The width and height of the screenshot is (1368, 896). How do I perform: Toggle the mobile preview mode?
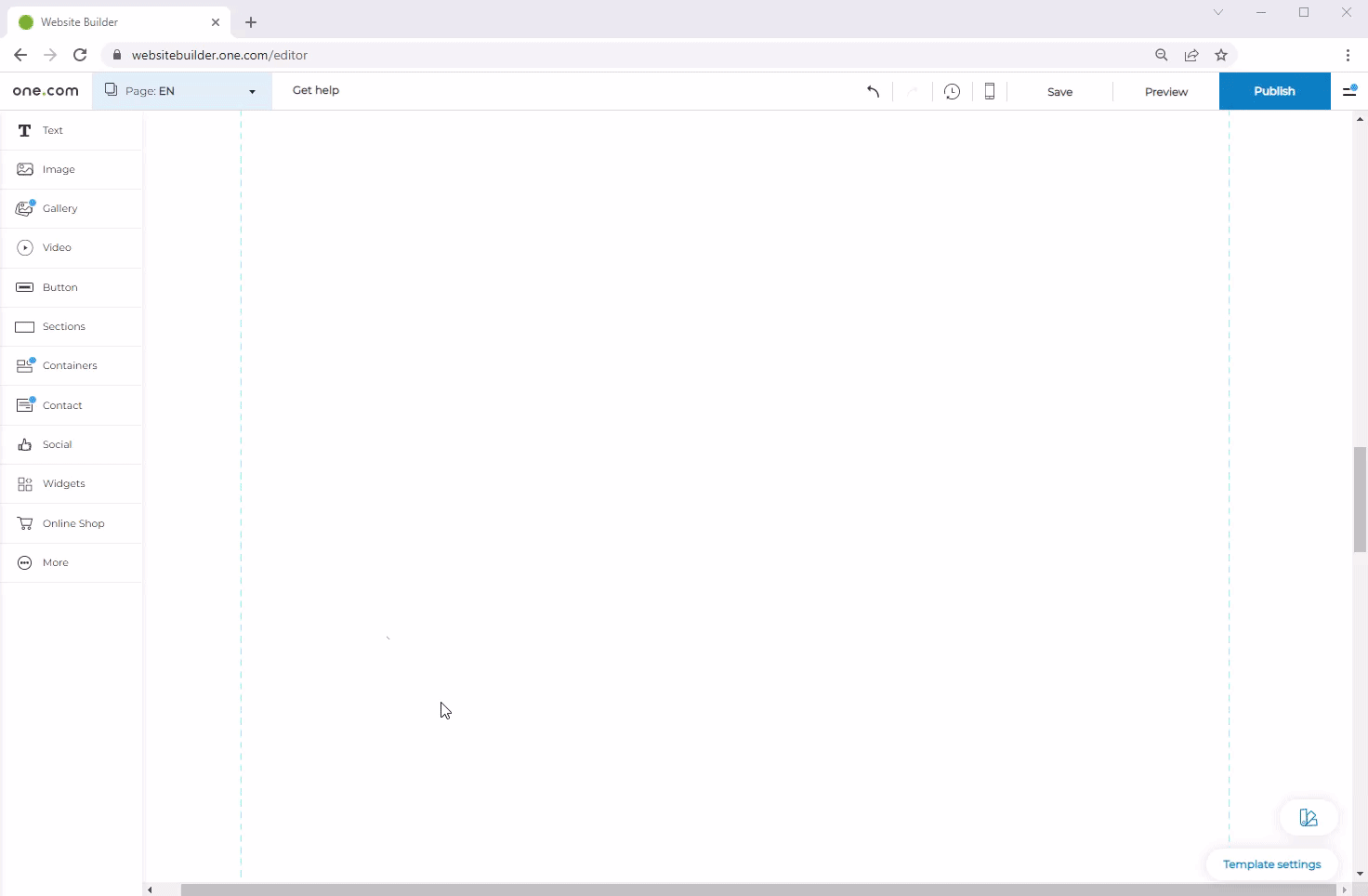[989, 91]
